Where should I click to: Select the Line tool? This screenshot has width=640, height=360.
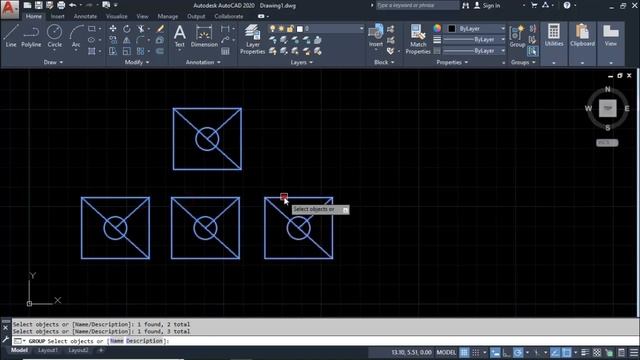coord(11,36)
